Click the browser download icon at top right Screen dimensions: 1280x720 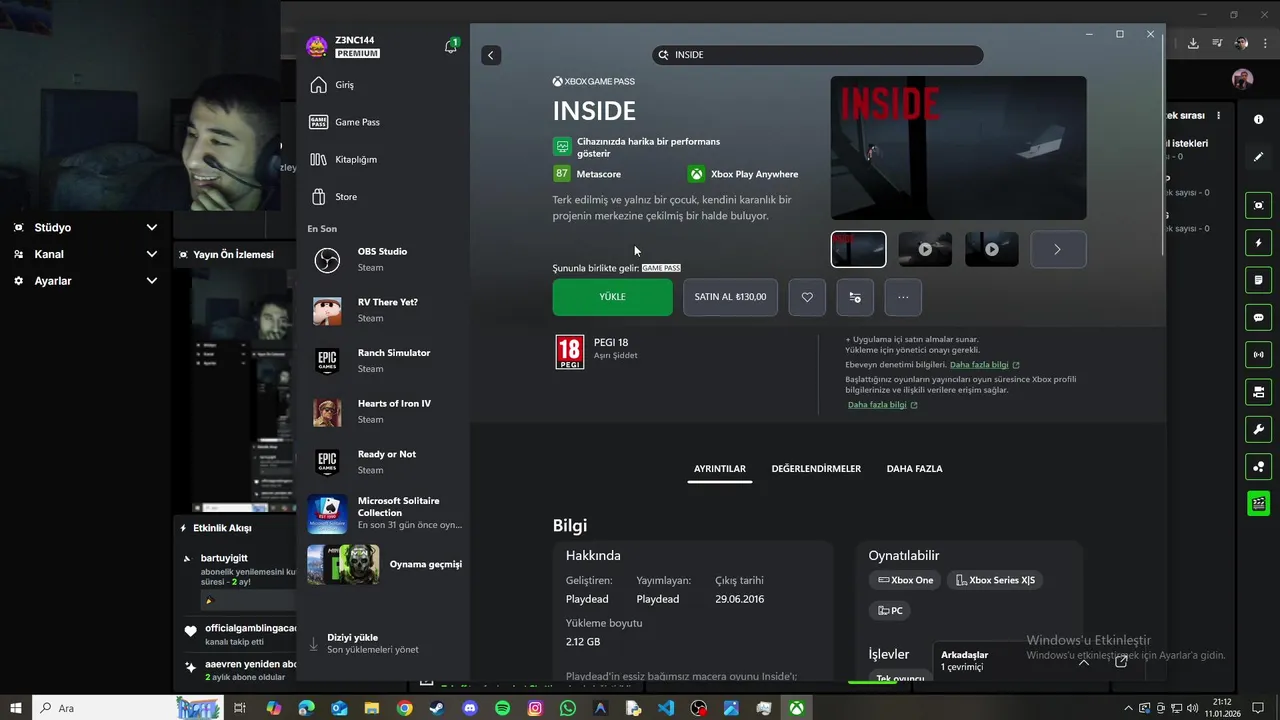pyautogui.click(x=1193, y=43)
